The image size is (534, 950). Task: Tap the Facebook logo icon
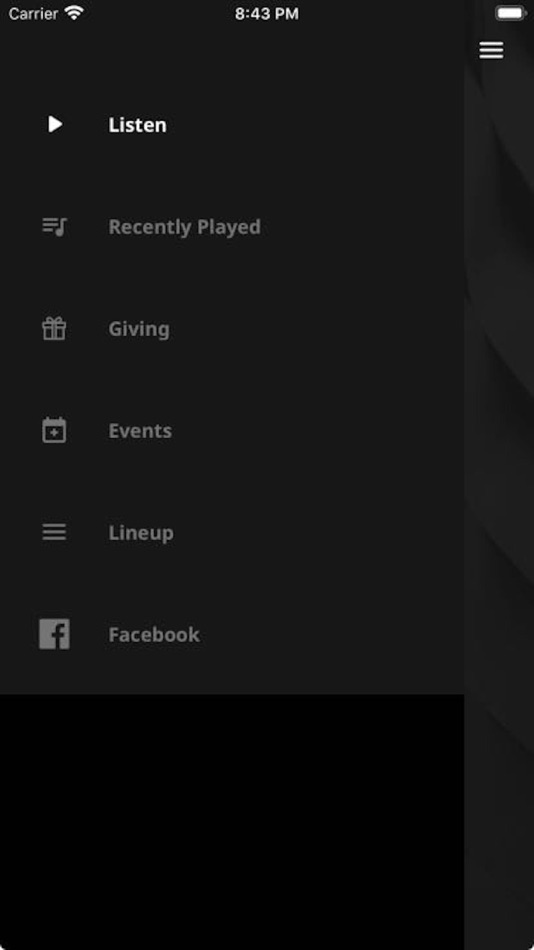point(55,634)
